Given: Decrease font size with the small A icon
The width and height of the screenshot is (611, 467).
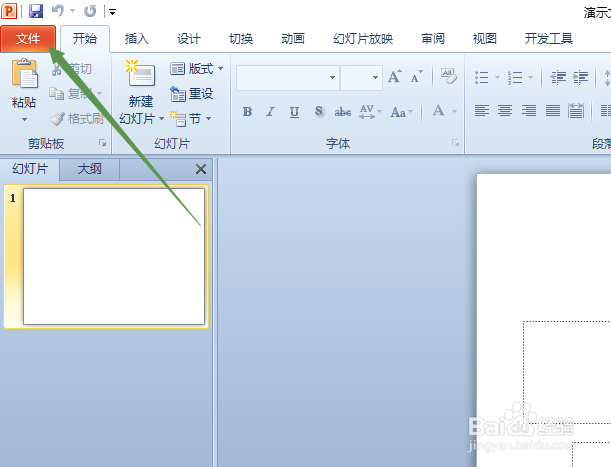Looking at the screenshot, I should pos(416,76).
